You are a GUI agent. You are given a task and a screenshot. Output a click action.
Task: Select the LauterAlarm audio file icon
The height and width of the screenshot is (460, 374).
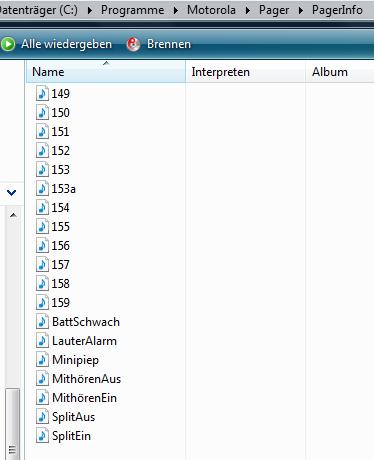click(42, 341)
